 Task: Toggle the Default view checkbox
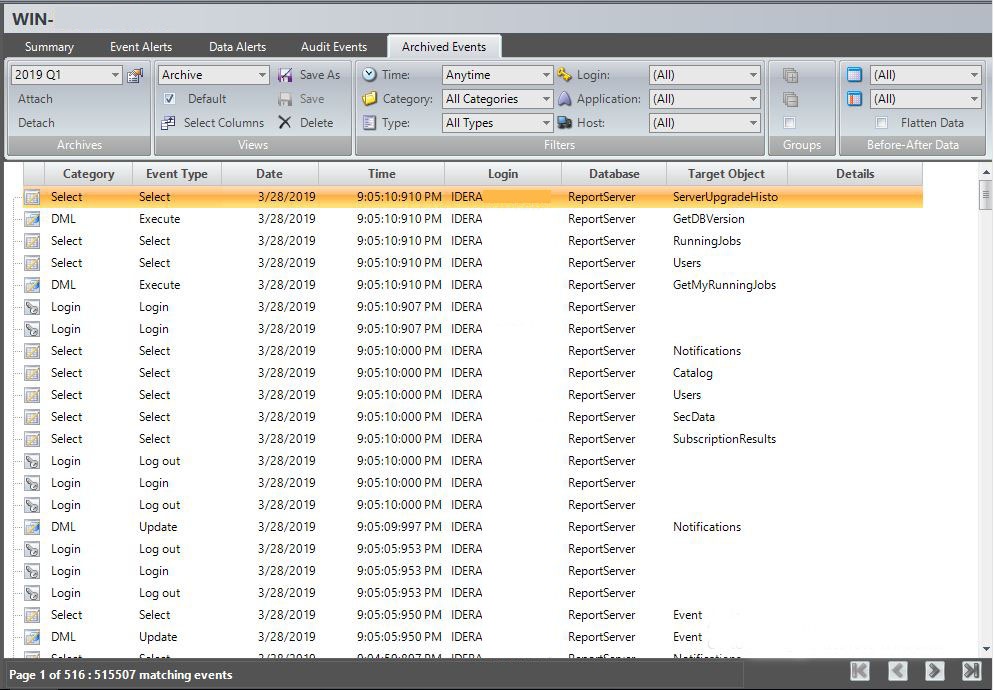tap(169, 99)
